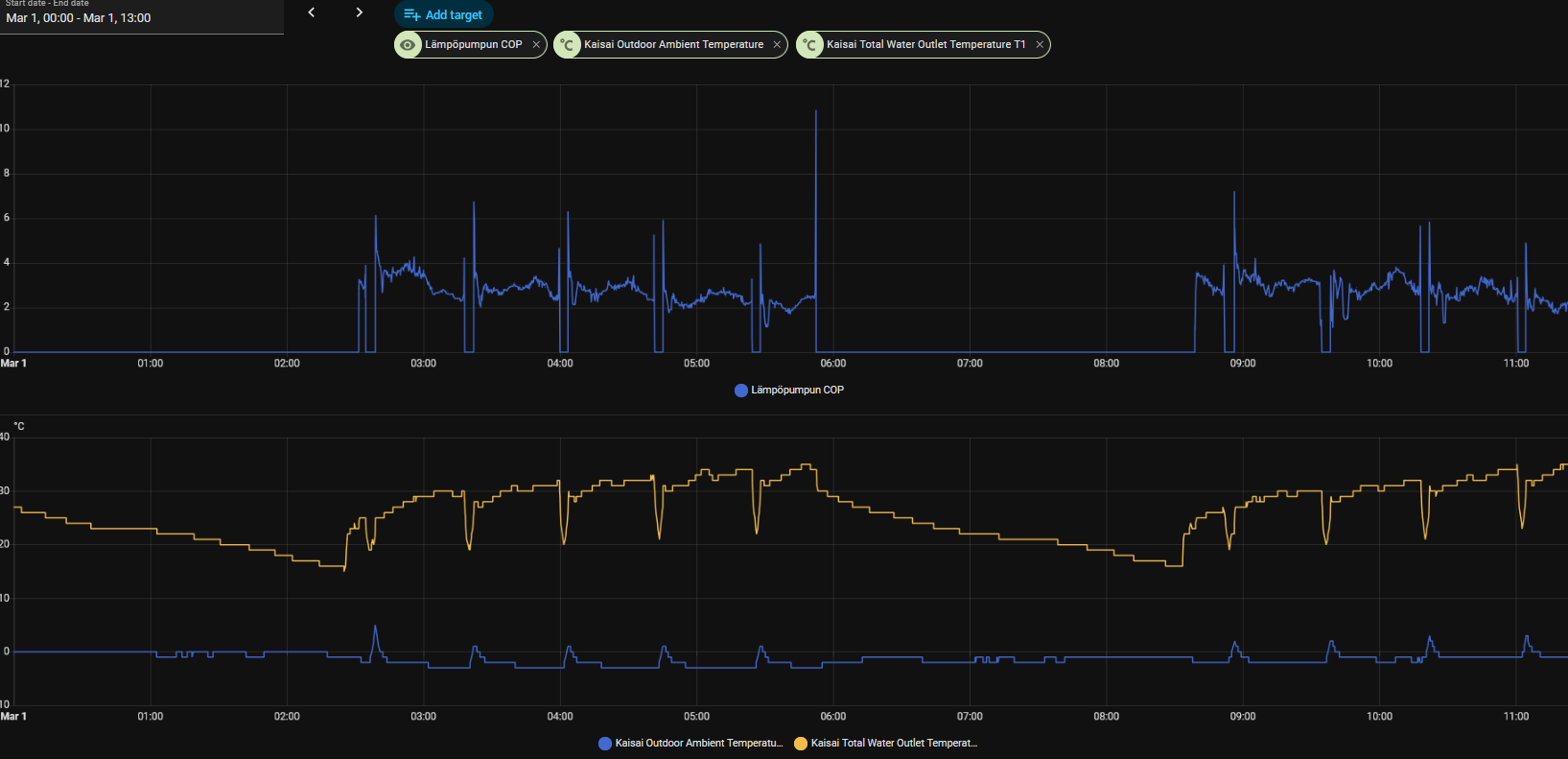Select Kaisai Total Water Outlet Temperature T1 label
Image resolution: width=1568 pixels, height=759 pixels.
pyautogui.click(x=925, y=45)
